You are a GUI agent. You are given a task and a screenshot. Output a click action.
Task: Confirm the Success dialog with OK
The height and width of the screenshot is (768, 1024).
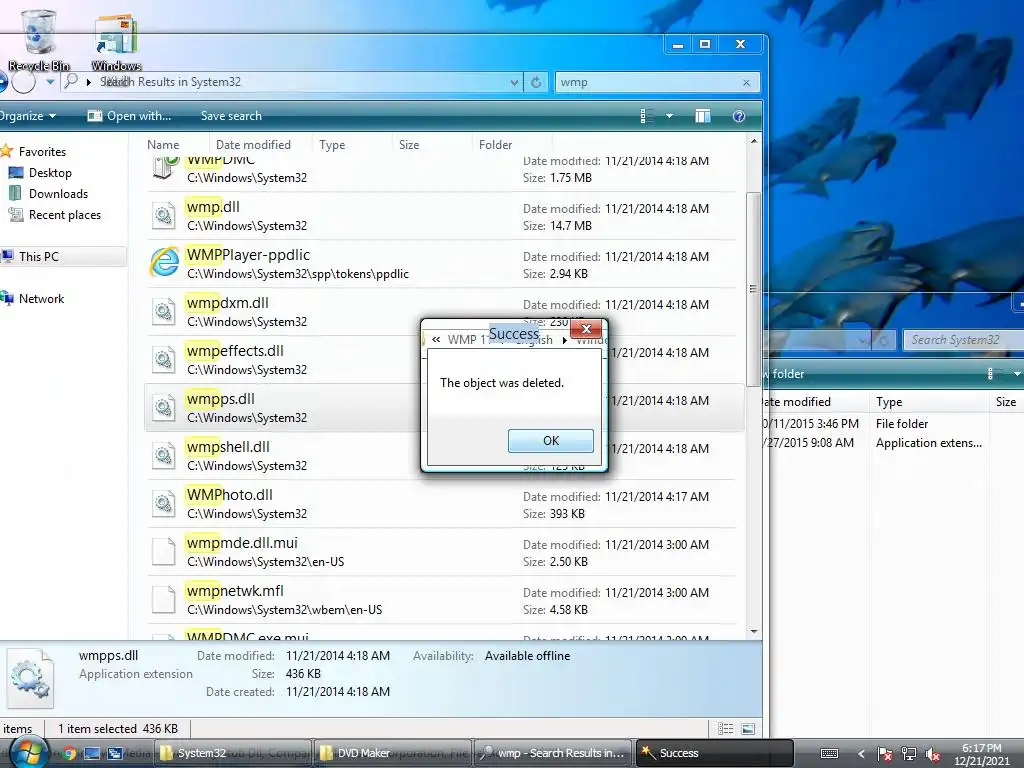click(551, 441)
